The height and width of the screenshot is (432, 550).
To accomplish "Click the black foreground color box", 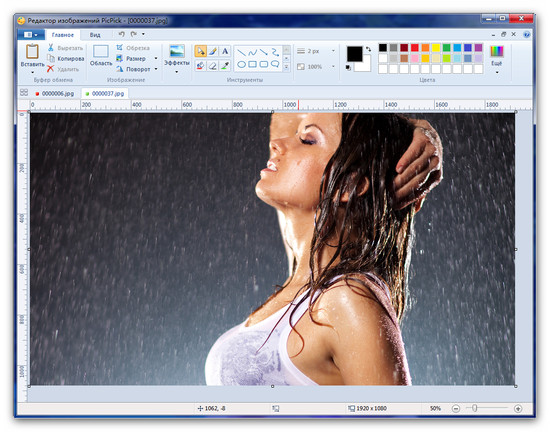I will (x=354, y=54).
